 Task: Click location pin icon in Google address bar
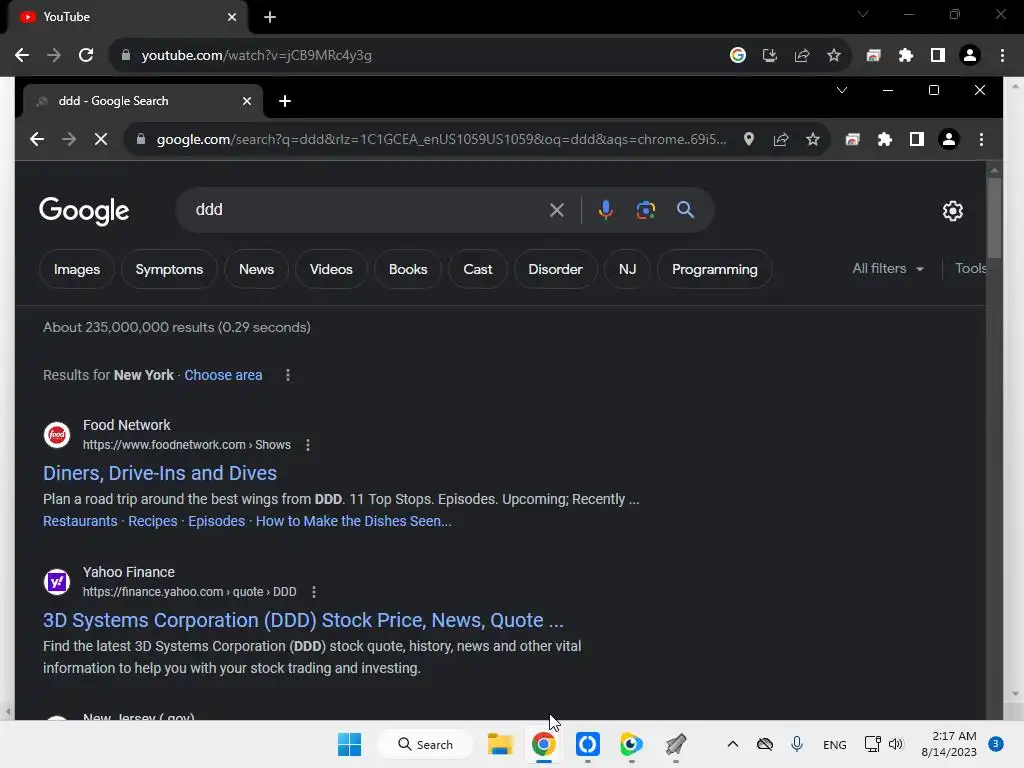749,139
